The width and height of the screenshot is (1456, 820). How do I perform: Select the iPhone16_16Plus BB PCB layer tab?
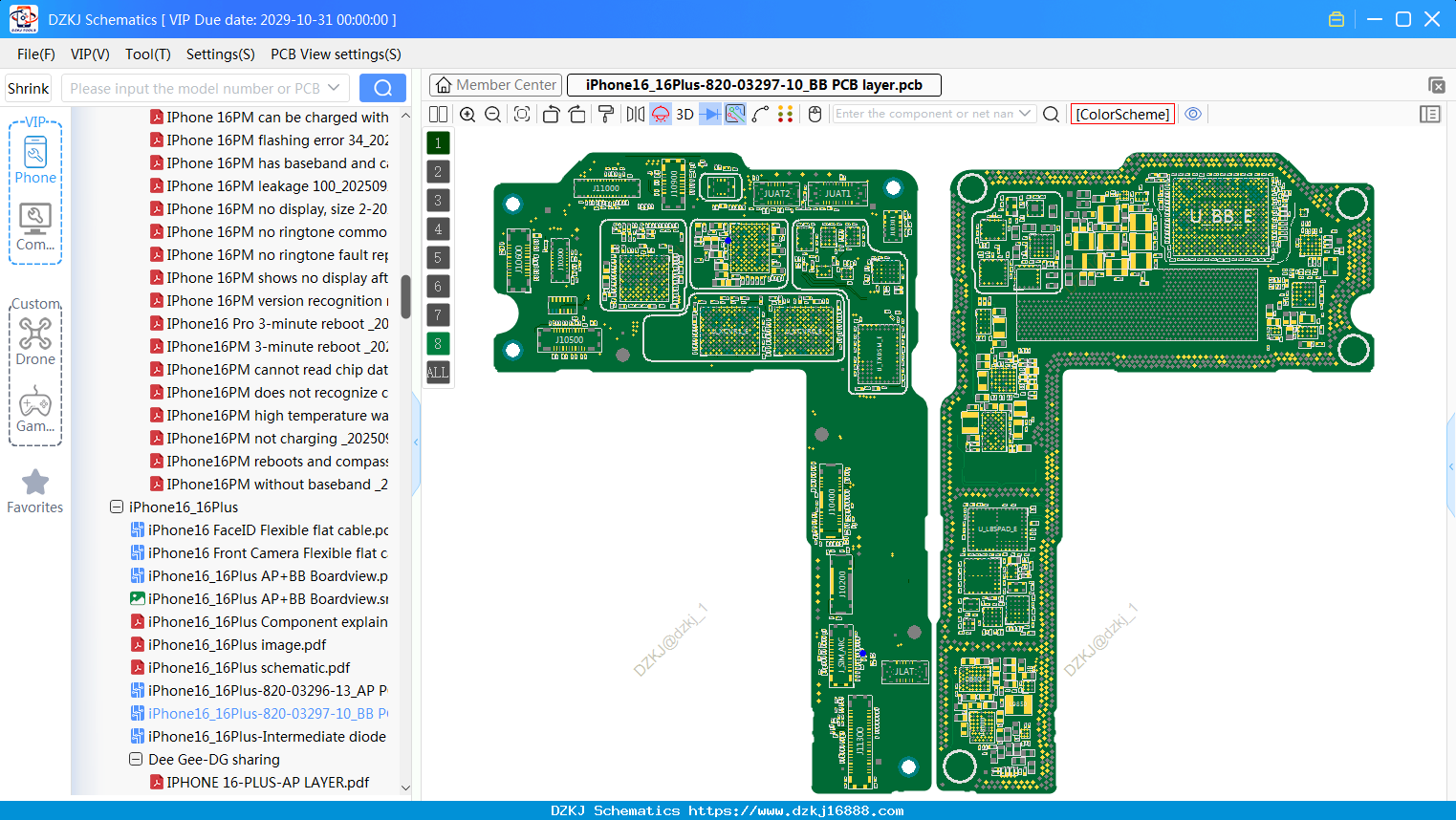(754, 85)
